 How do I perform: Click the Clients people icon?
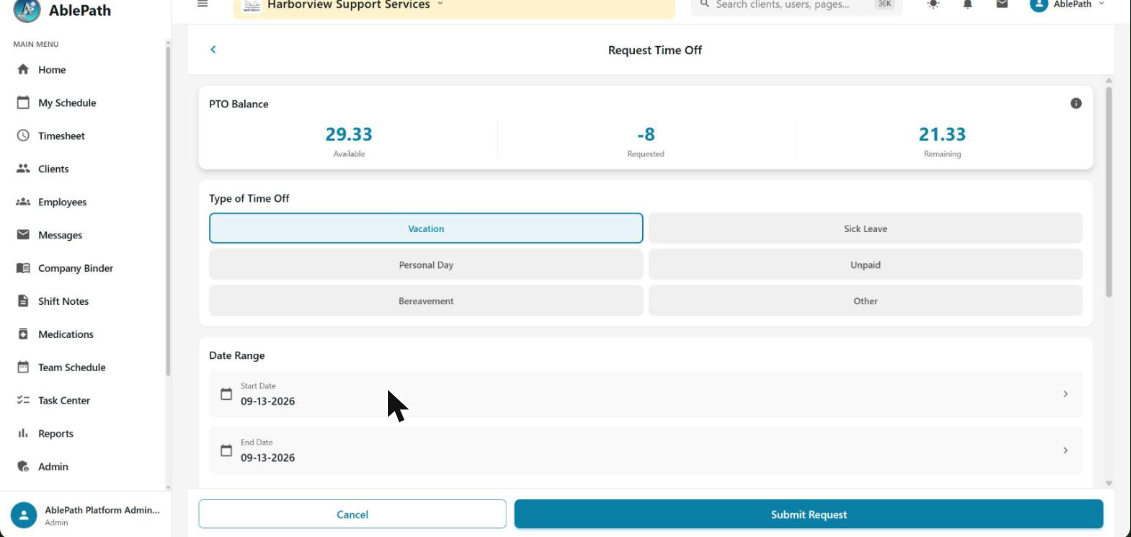23,168
